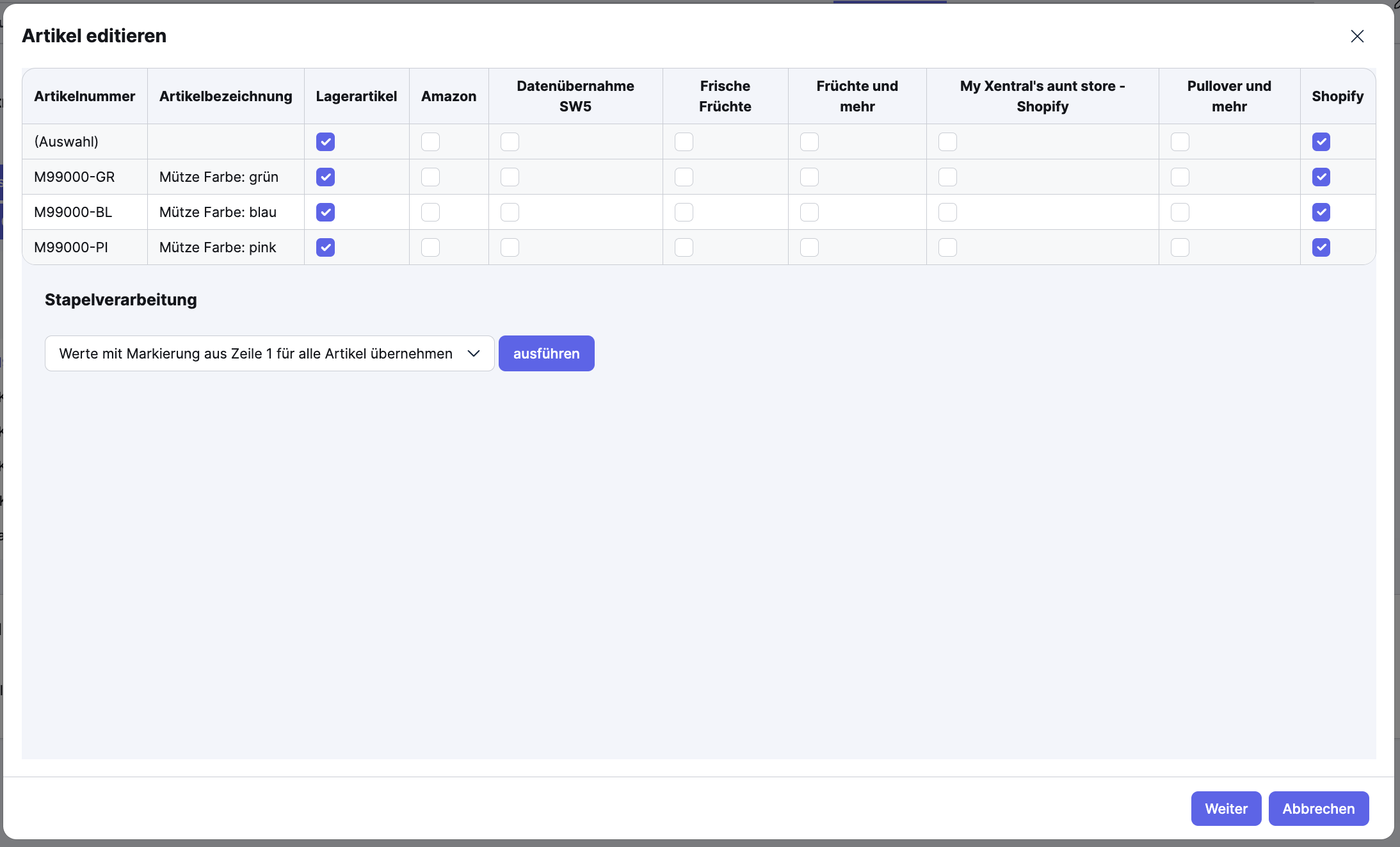1400x847 pixels.
Task: Uncheck Lagerartikel for Mütze Farbe: pink
Action: 325,247
